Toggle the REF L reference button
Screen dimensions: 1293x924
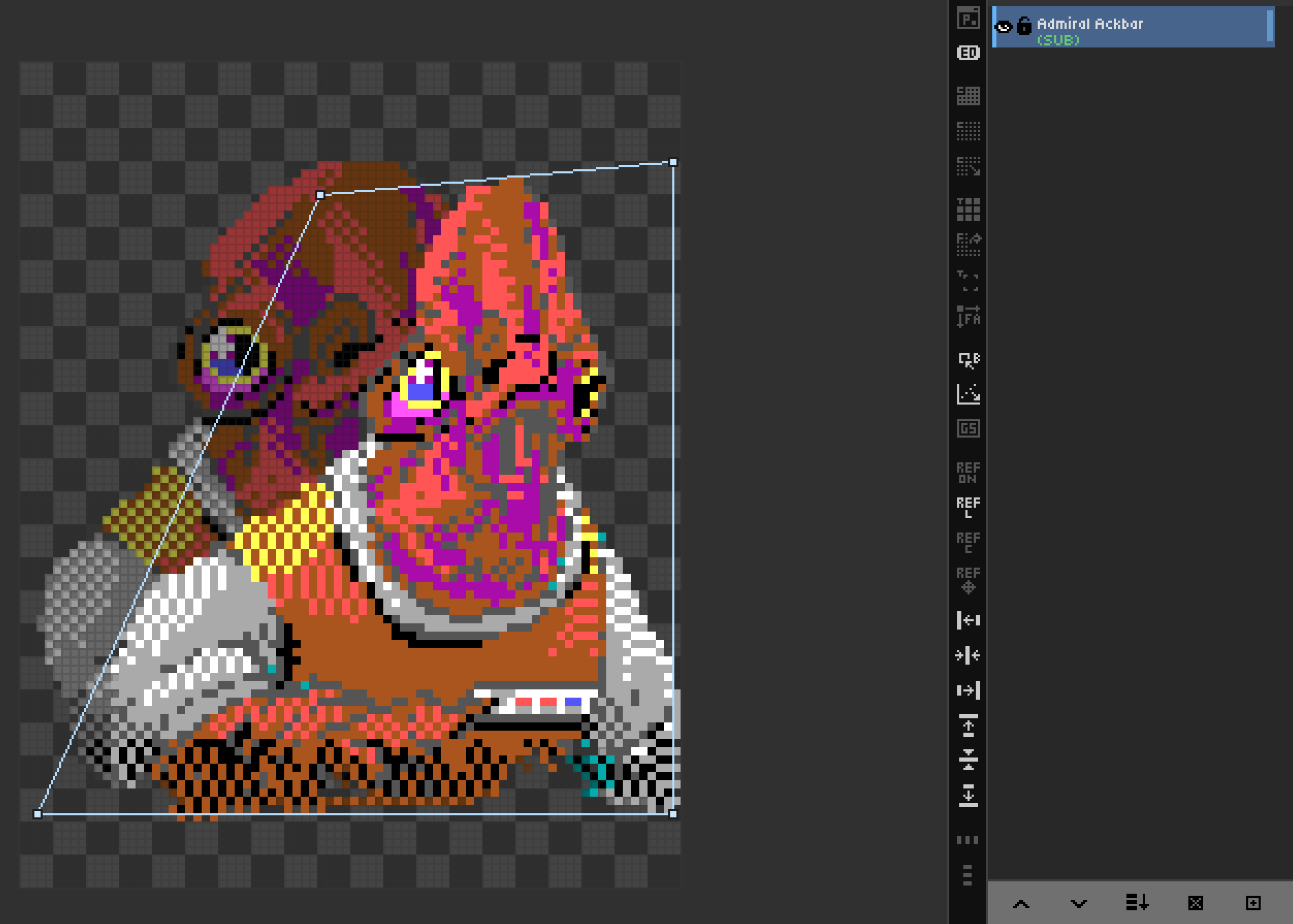[968, 507]
